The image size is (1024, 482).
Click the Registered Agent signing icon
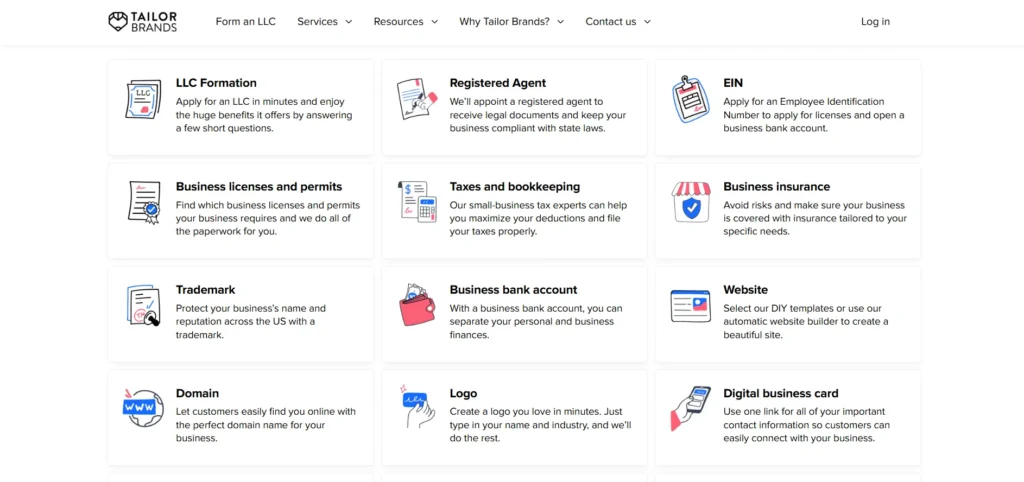[417, 100]
